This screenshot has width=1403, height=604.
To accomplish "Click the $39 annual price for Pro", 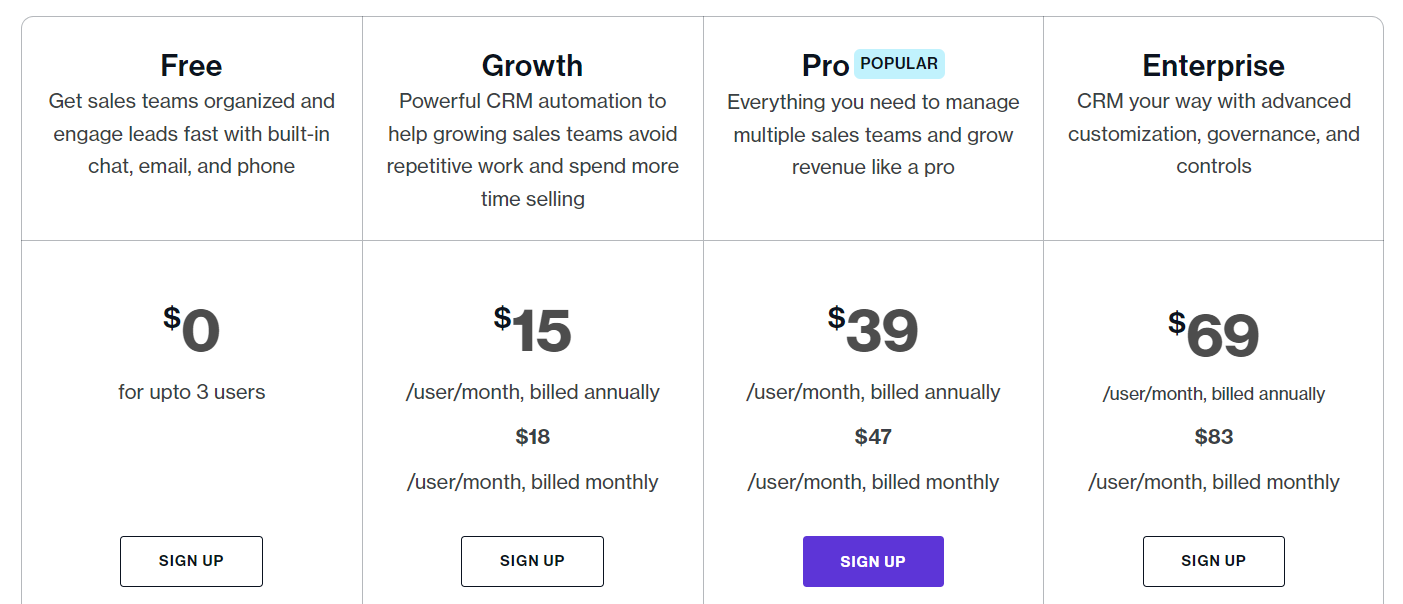I will click(x=873, y=331).
